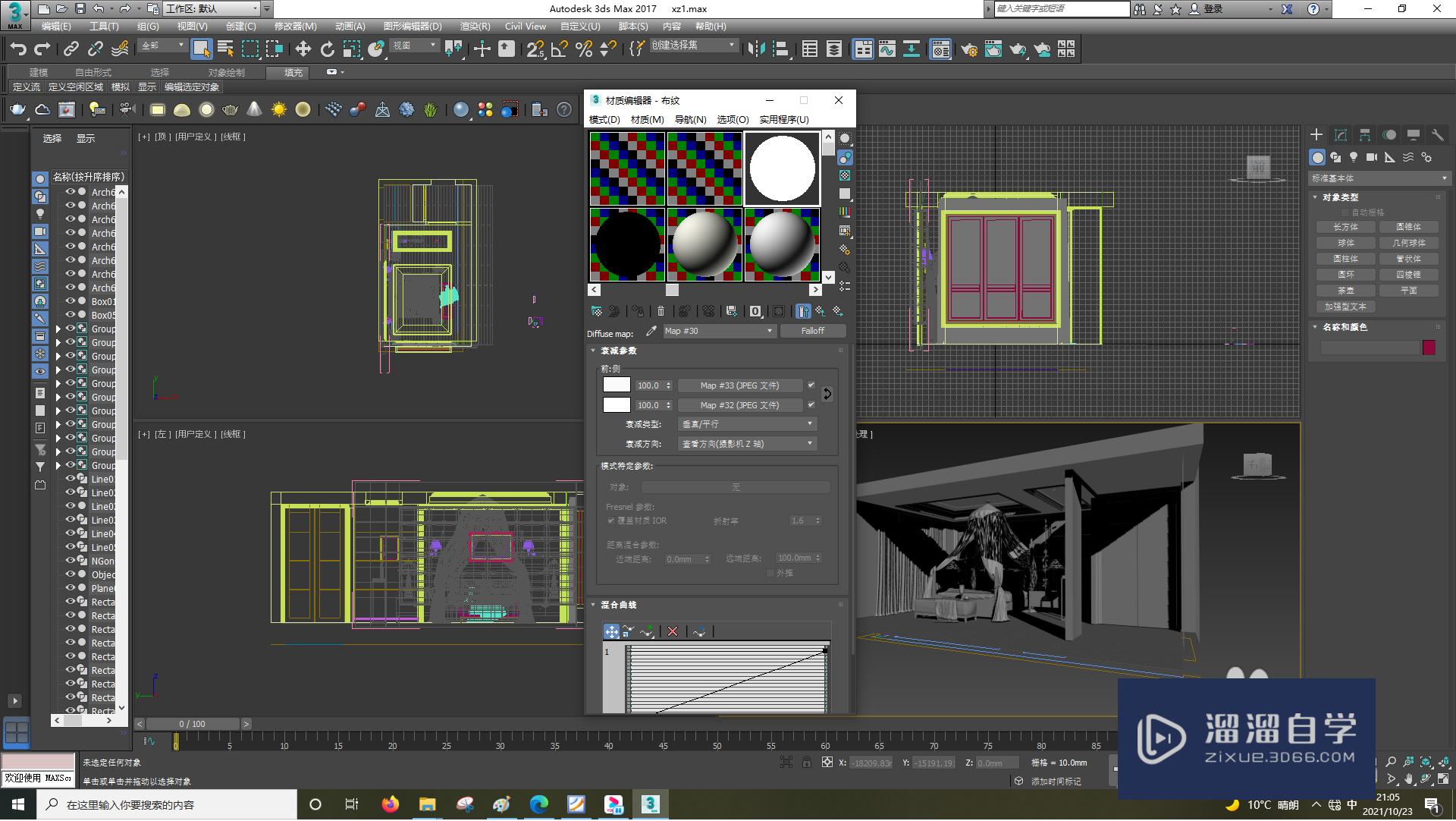The width and height of the screenshot is (1456, 821).
Task: Open 导航(N) menu in material editor
Action: (690, 120)
